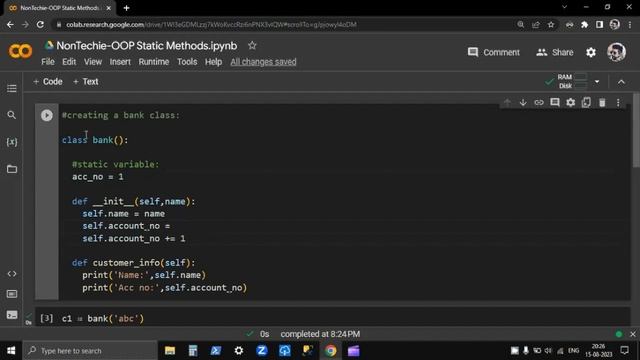Click the browser address bar
This screenshot has height=360, width=640.
point(286,24)
